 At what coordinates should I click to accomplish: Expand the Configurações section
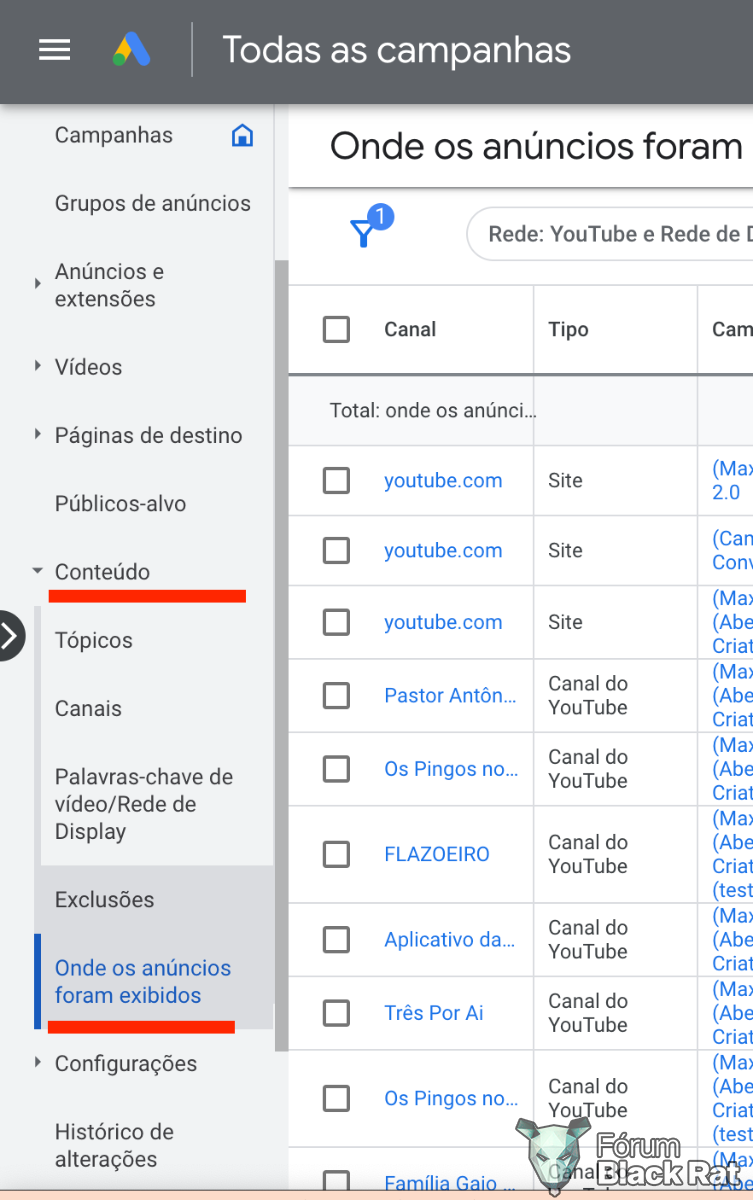38,1063
